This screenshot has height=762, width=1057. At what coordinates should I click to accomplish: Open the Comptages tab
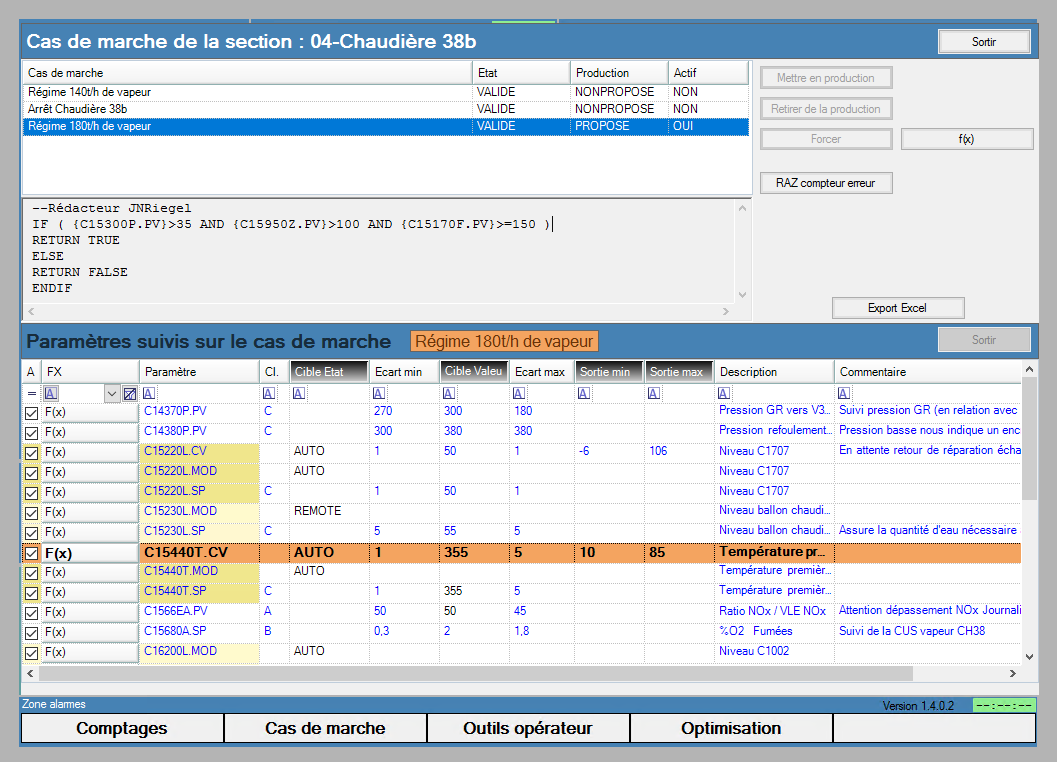click(122, 728)
